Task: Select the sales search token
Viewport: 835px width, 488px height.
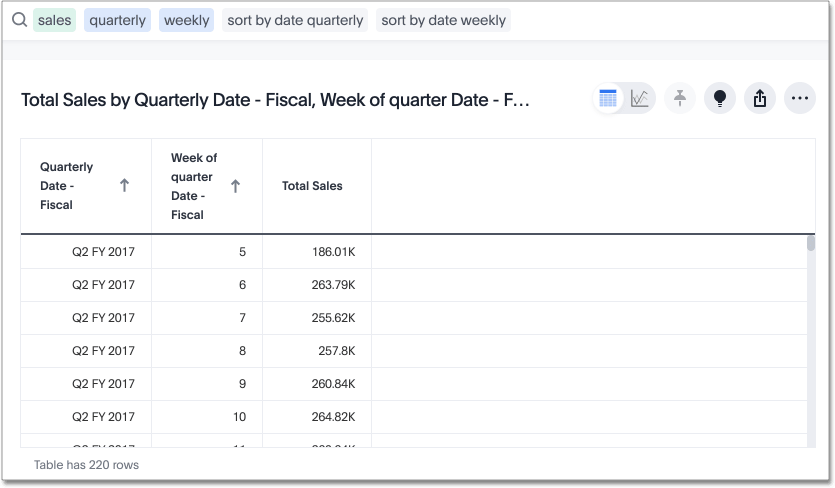Action: click(x=54, y=20)
